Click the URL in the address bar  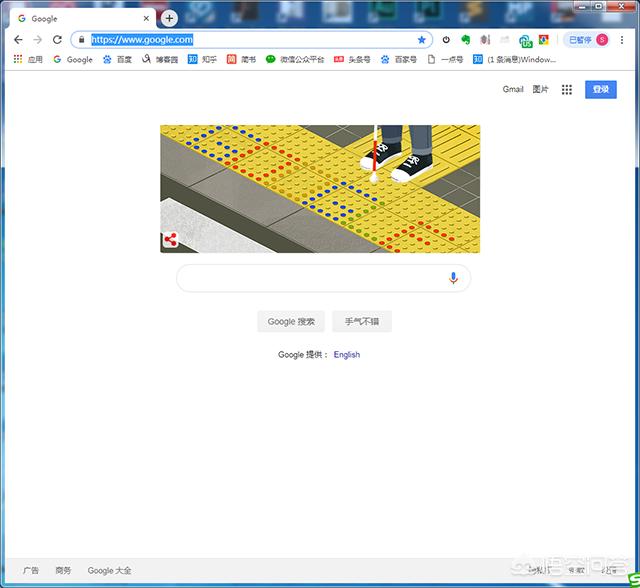pyautogui.click(x=142, y=40)
